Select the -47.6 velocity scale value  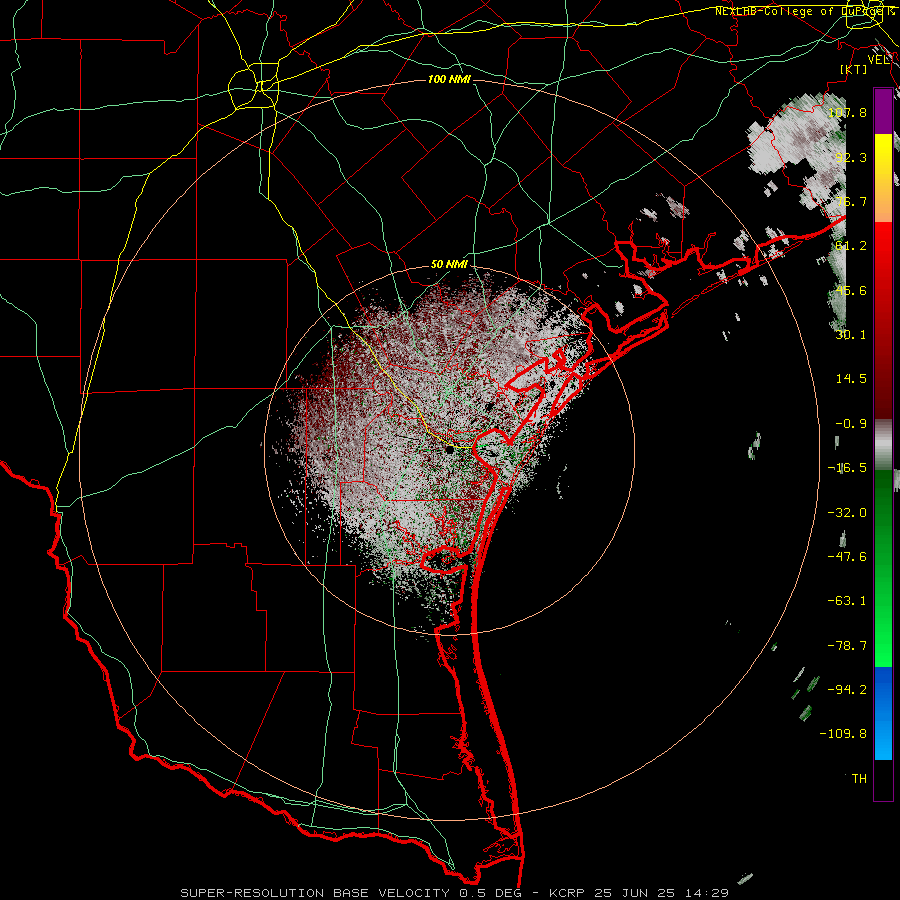(847, 557)
